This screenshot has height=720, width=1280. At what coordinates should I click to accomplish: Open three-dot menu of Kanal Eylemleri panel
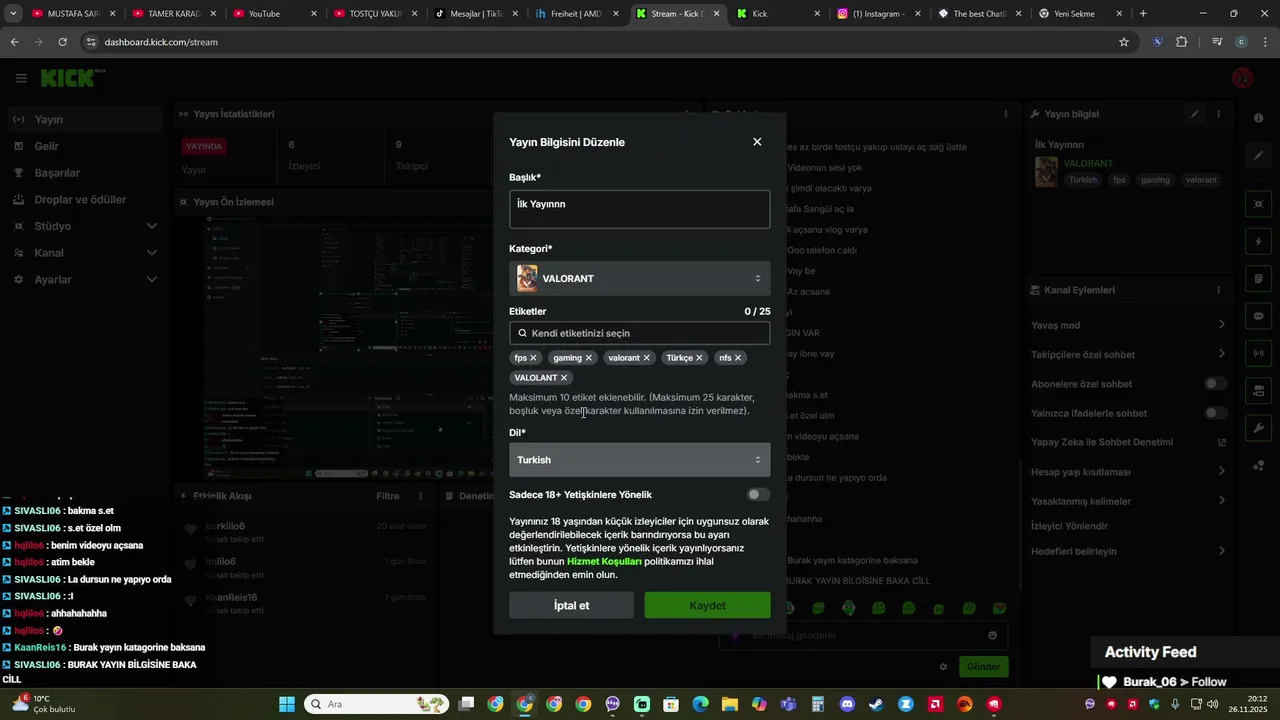(1218, 290)
